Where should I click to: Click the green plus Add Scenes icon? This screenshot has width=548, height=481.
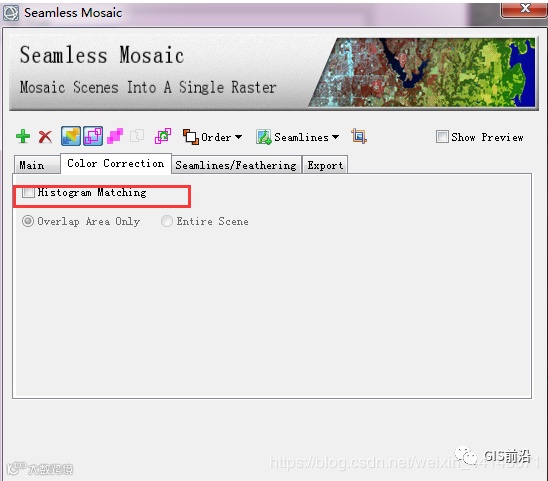[23, 136]
